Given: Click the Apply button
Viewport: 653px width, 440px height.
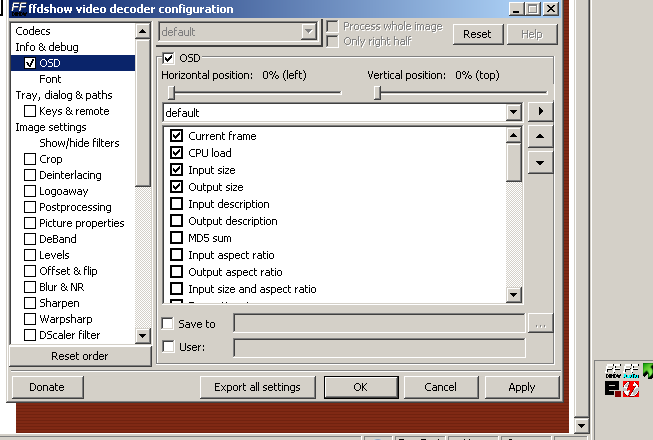Looking at the screenshot, I should (x=521, y=387).
